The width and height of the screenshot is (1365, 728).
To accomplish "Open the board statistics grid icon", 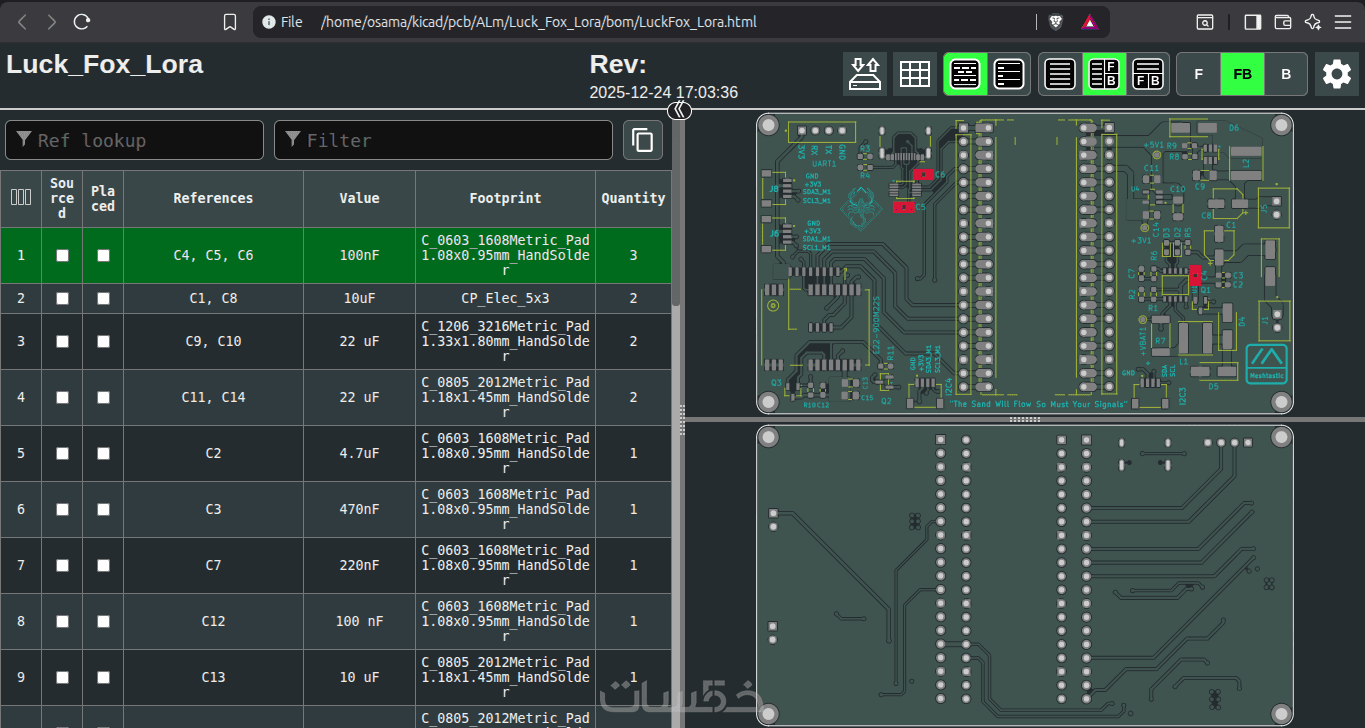I will point(914,74).
